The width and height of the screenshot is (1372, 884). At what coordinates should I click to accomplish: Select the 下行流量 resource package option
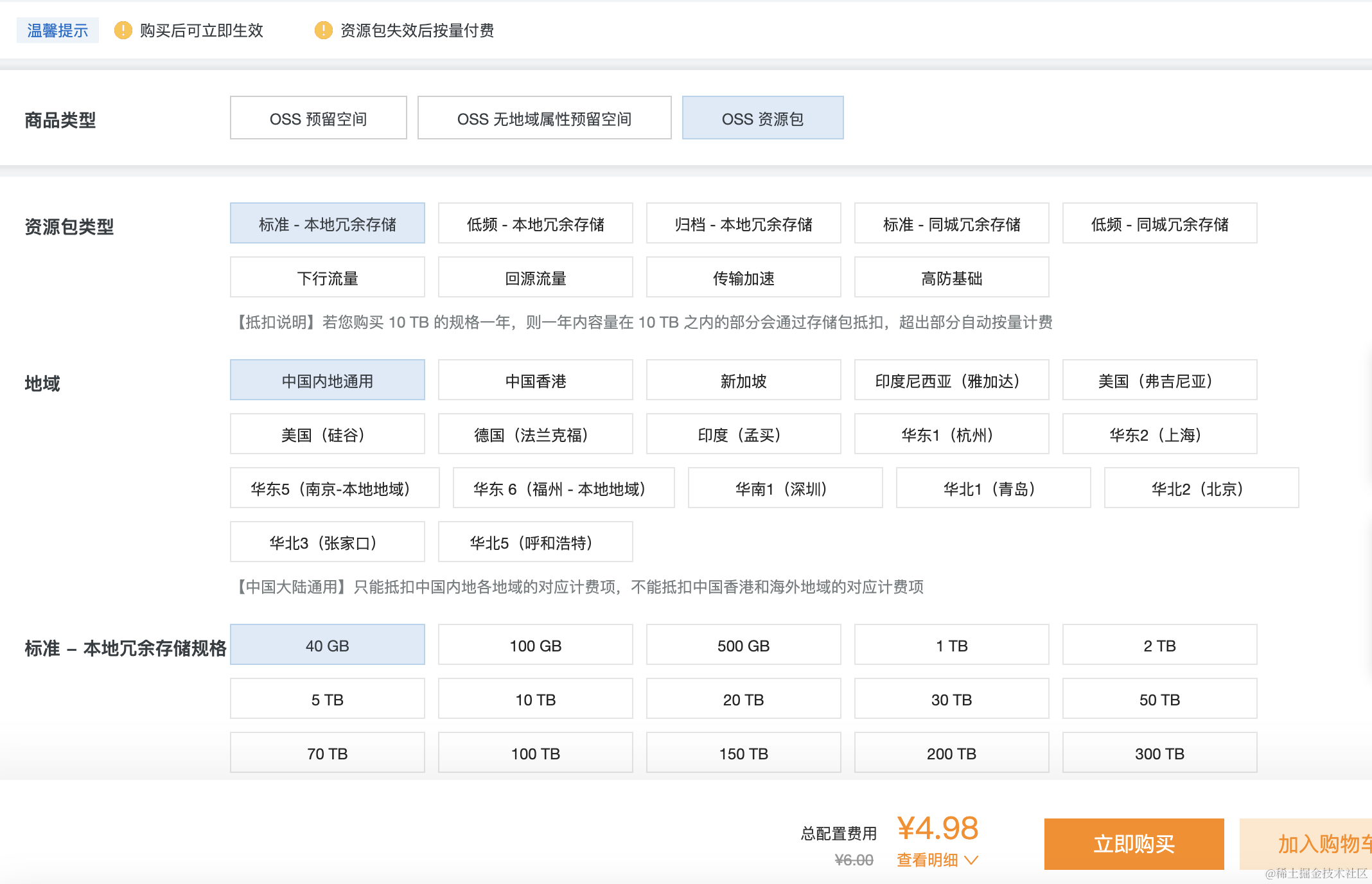click(x=327, y=278)
